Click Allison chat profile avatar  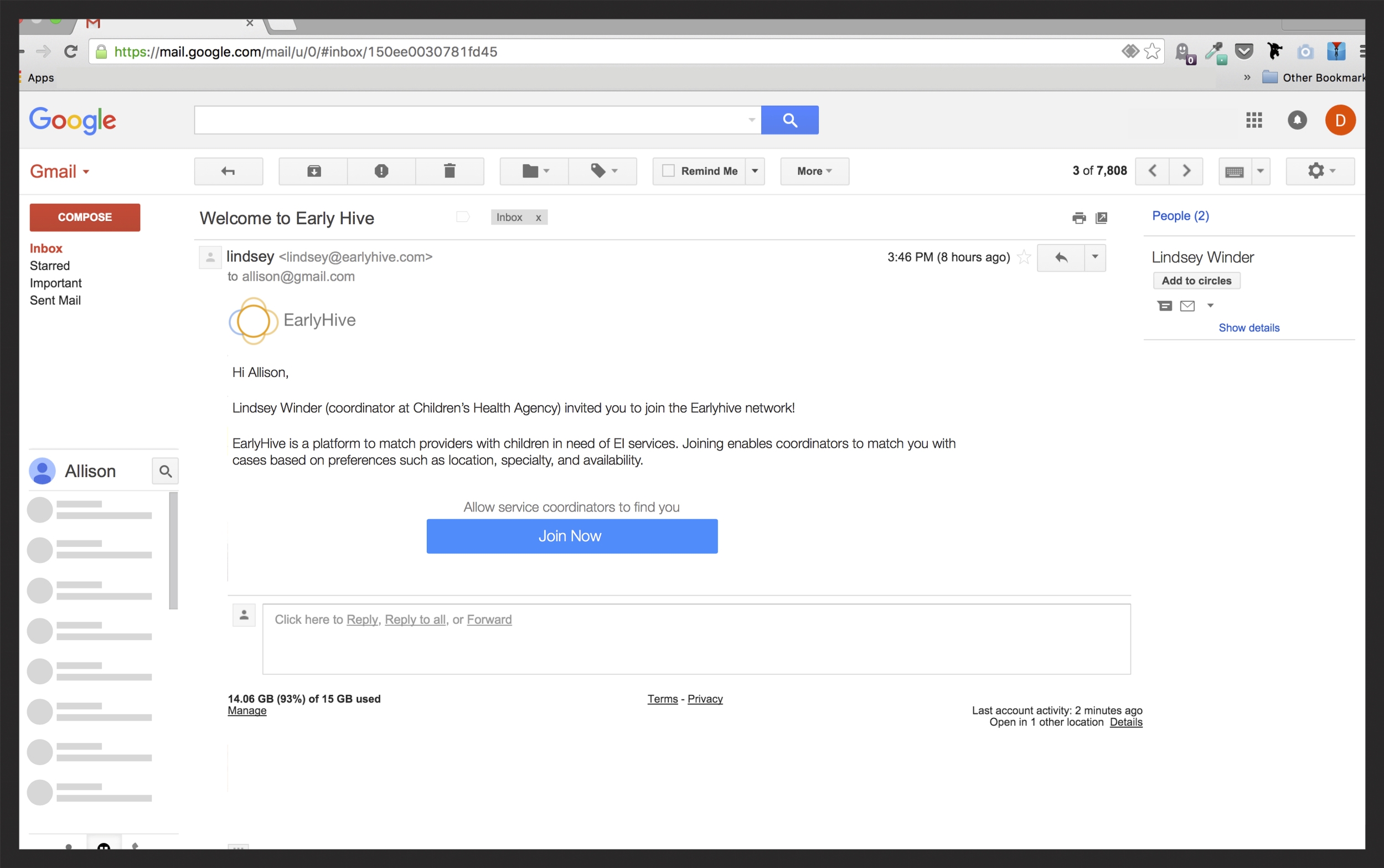point(42,471)
